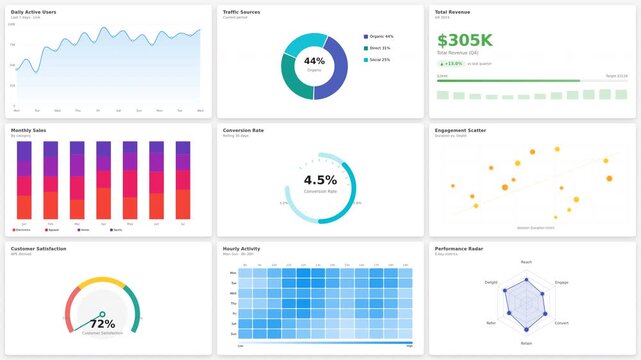Click the Convert label on radar chart
The image size is (641, 360).
tap(561, 323)
